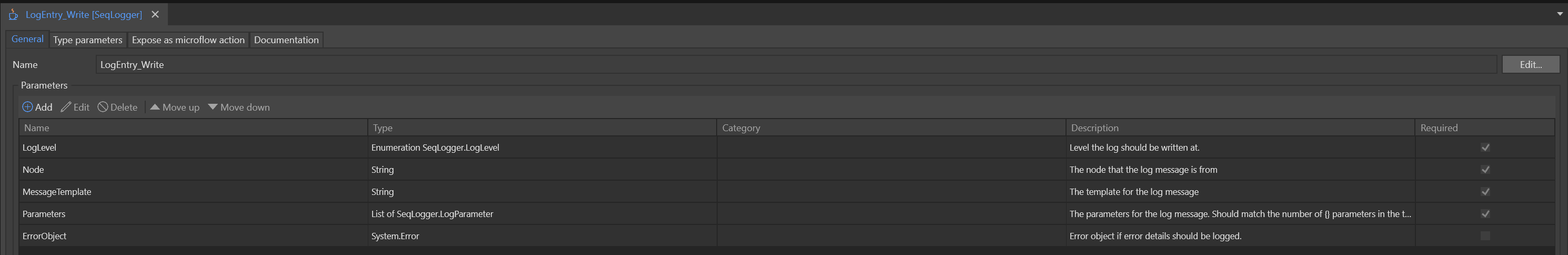This screenshot has height=255, width=1568.
Task: Switch to the Documentation tab
Action: coord(286,40)
